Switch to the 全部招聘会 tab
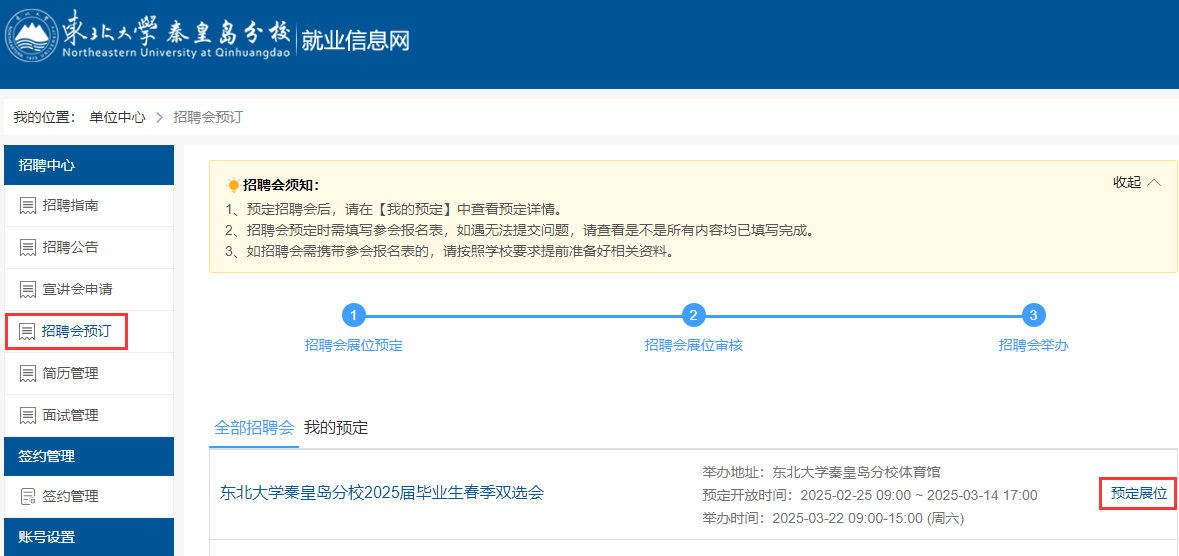 253,428
